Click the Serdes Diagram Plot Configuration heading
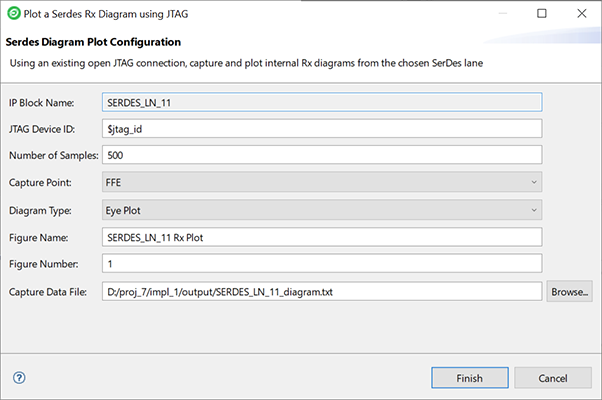 [93, 43]
